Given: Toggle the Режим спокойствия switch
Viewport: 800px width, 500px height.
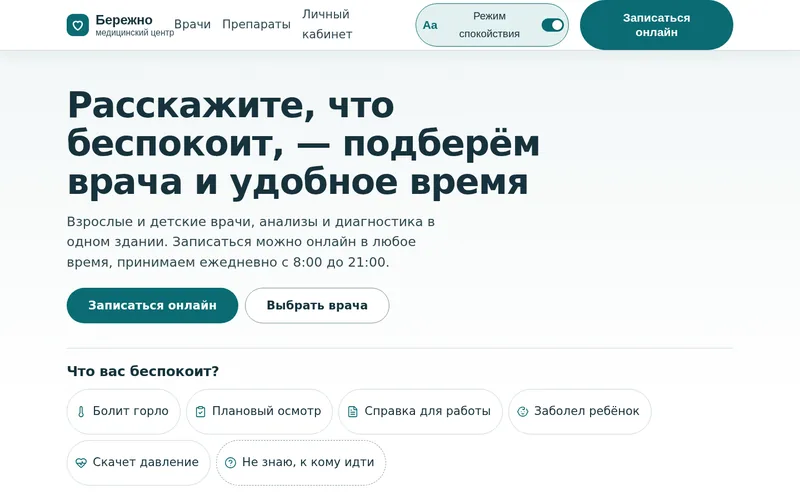Looking at the screenshot, I should 553,25.
